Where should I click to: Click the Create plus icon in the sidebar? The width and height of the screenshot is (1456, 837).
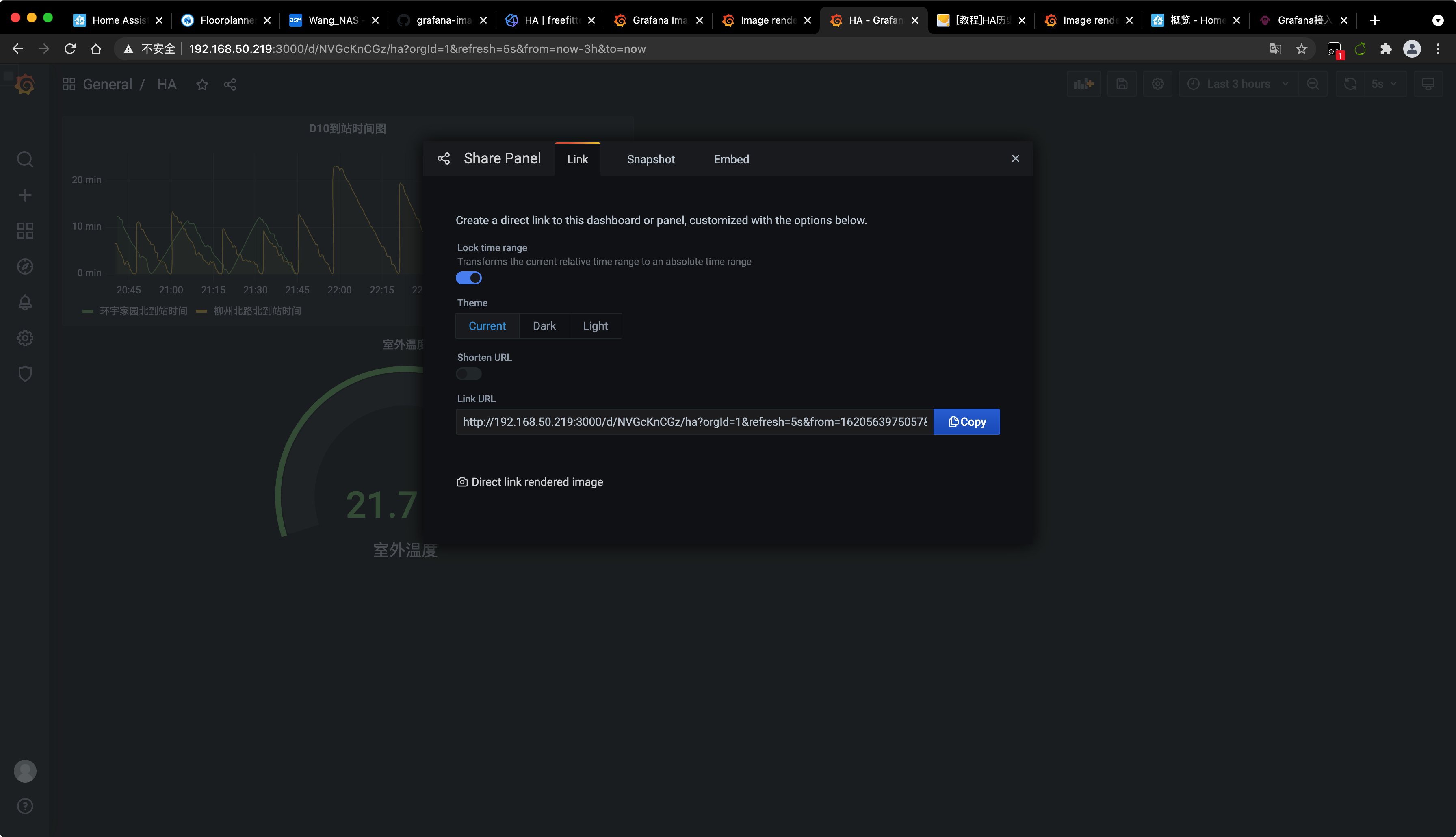[25, 195]
